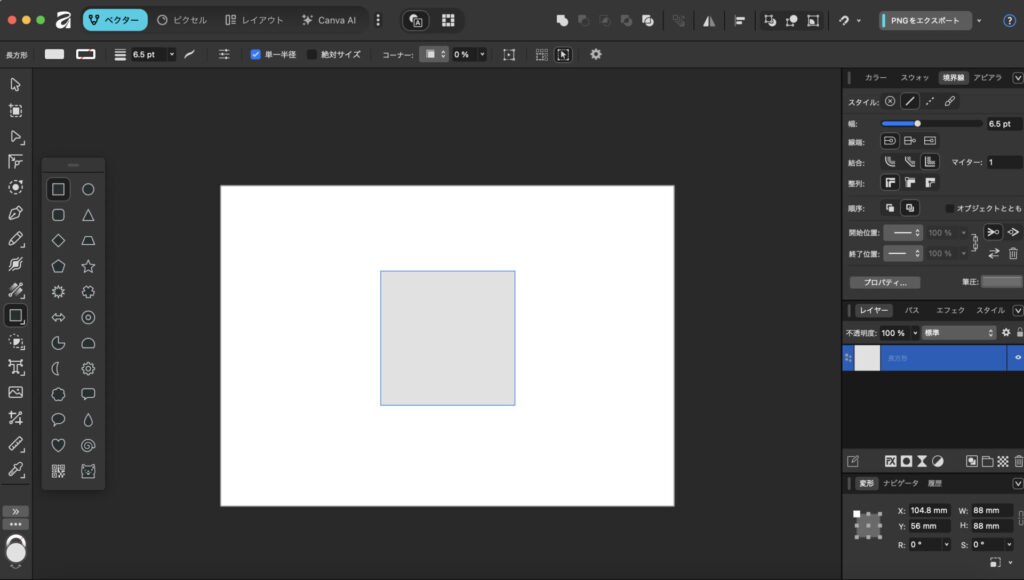Choose the Triangle shape tool
Viewport: 1024px width, 580px height.
[88, 215]
